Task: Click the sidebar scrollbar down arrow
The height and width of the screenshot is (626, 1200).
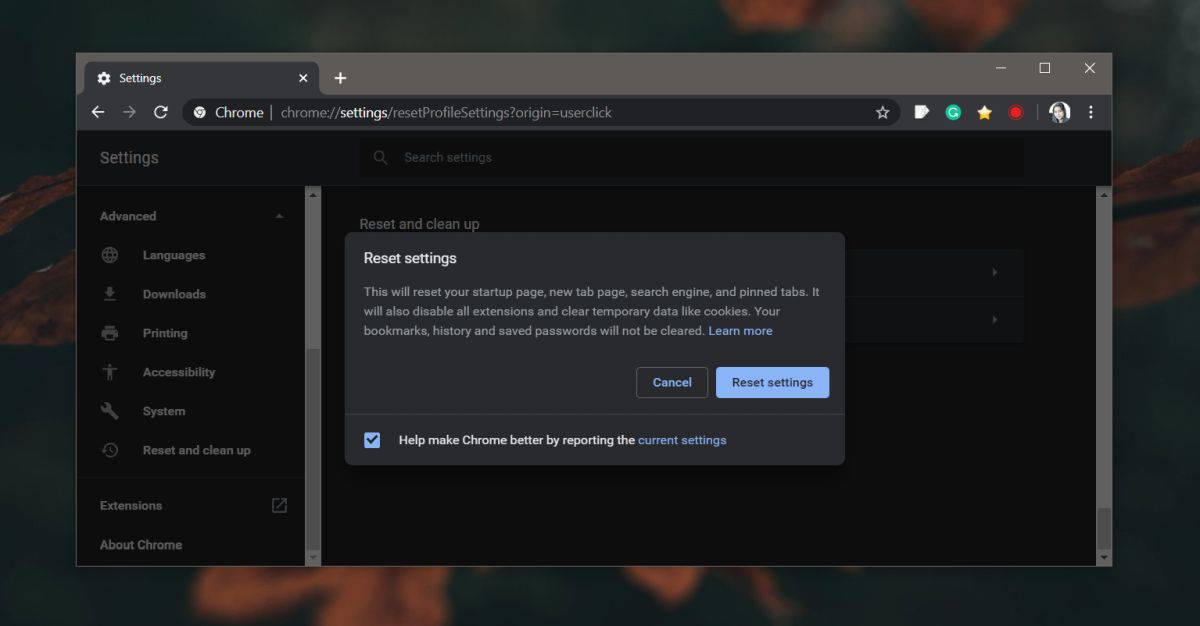Action: (313, 557)
